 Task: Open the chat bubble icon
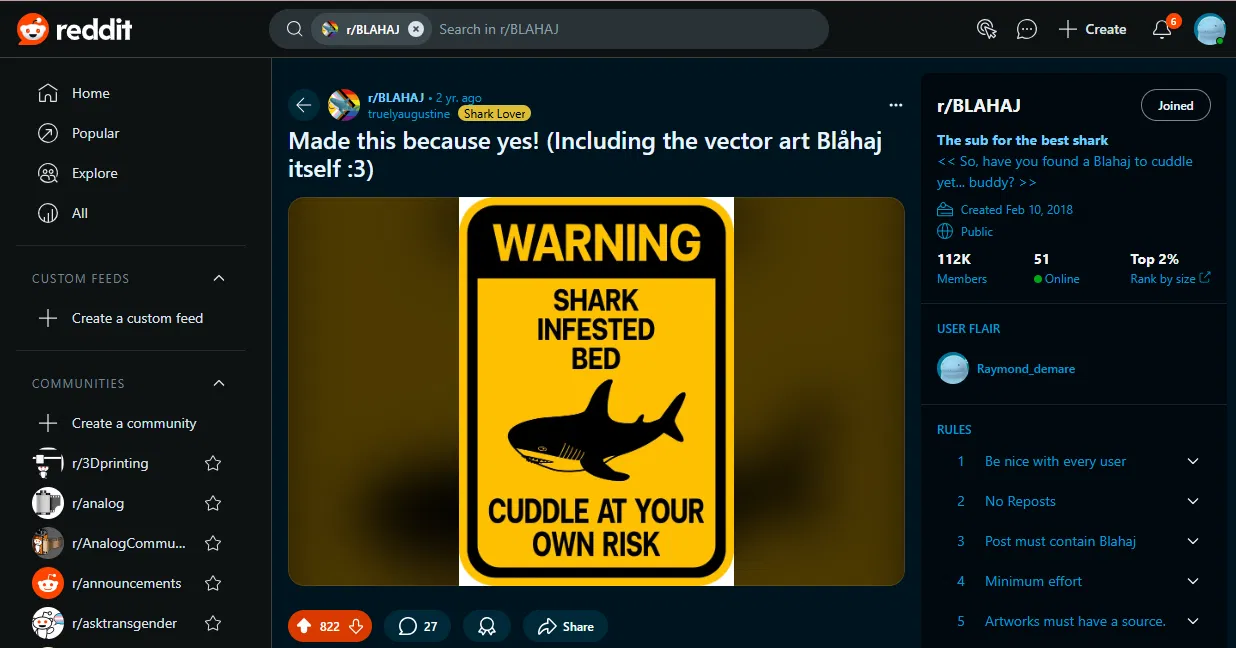click(x=1027, y=29)
